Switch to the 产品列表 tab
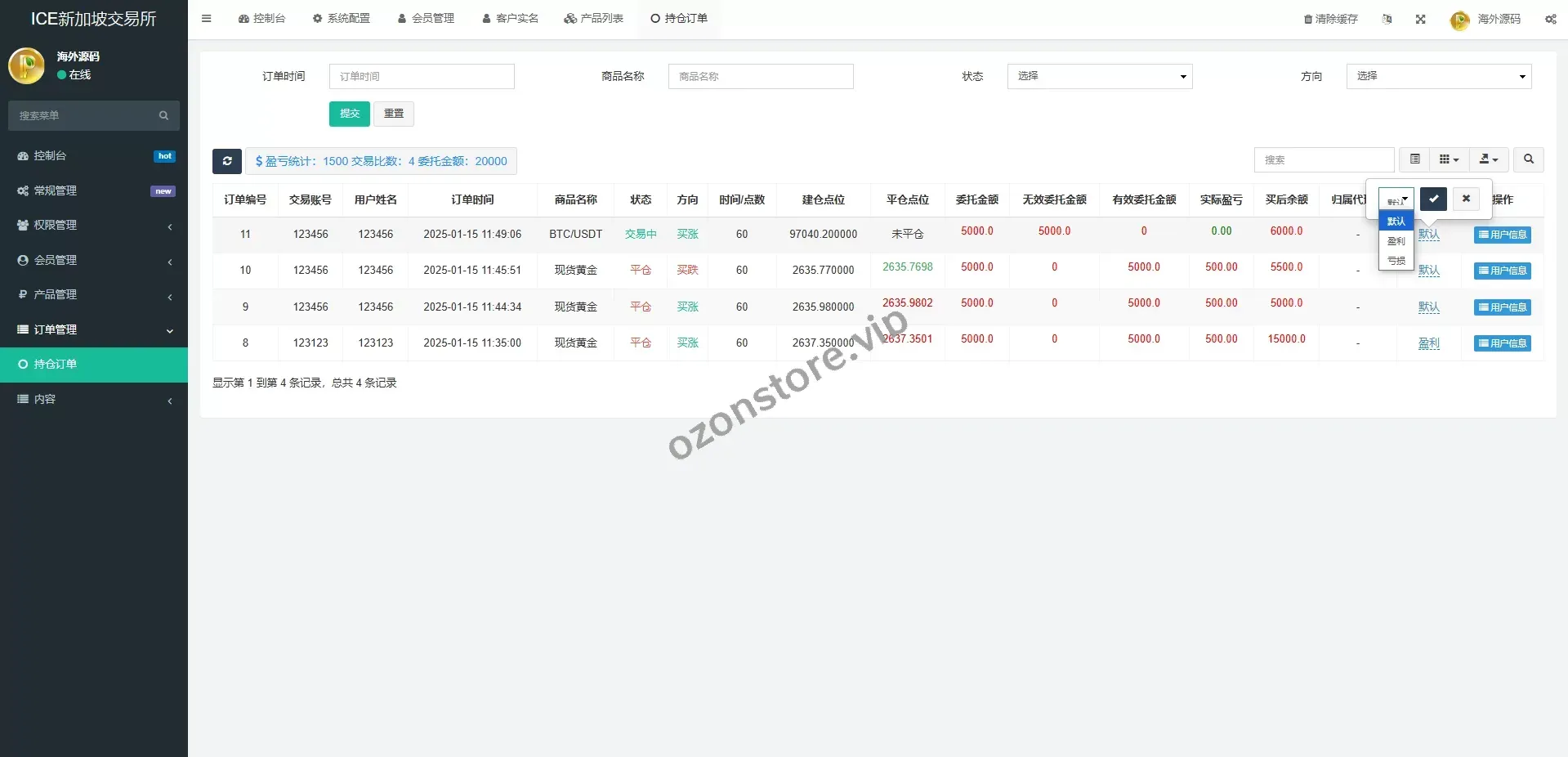1568x757 pixels. [594, 18]
